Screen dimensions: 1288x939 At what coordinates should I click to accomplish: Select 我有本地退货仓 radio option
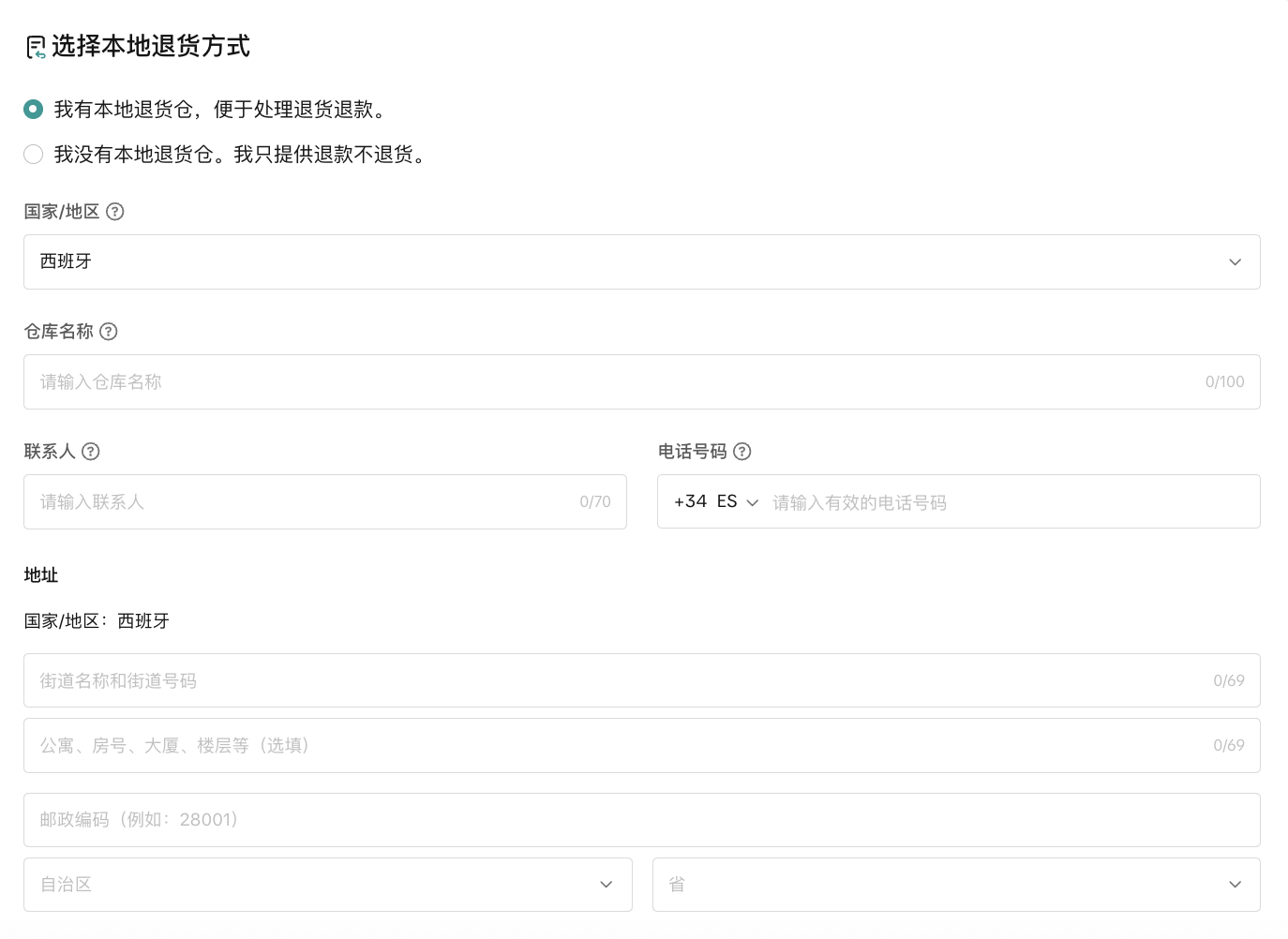click(34, 110)
